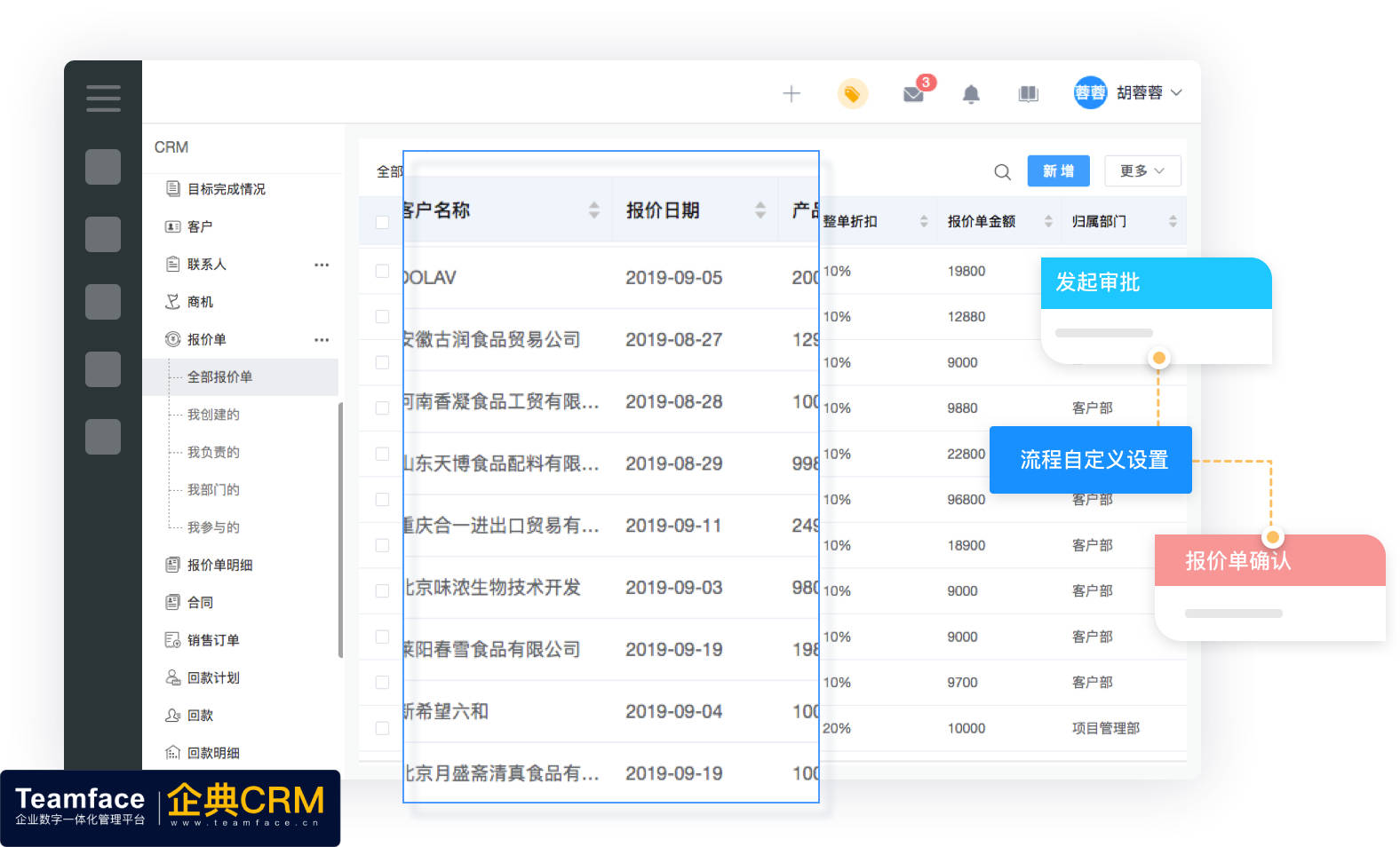1400x847 pixels.
Task: Click the 流程自定义设置 button
Action: coord(1091,460)
